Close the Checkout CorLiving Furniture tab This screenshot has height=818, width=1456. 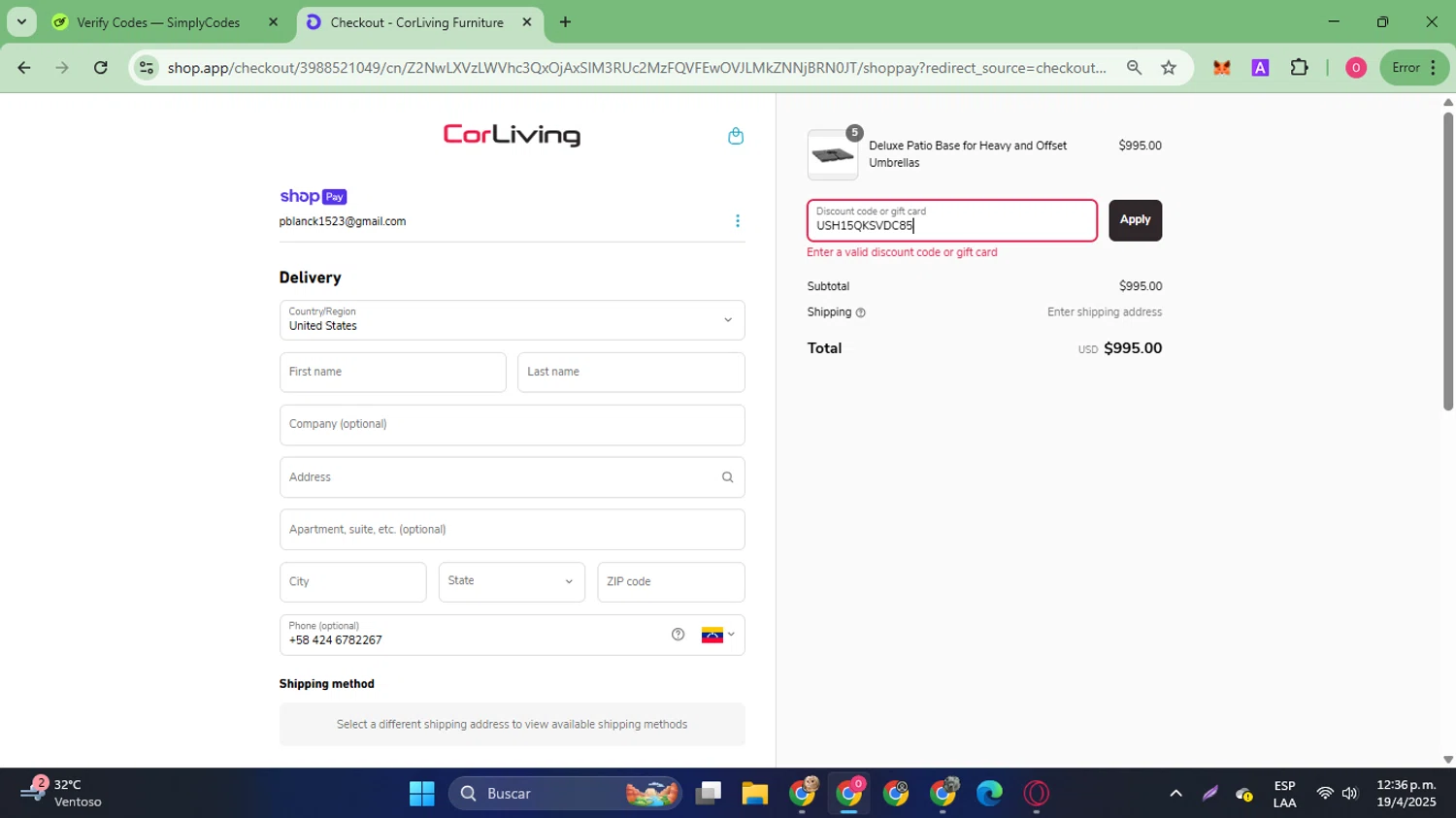point(527,21)
